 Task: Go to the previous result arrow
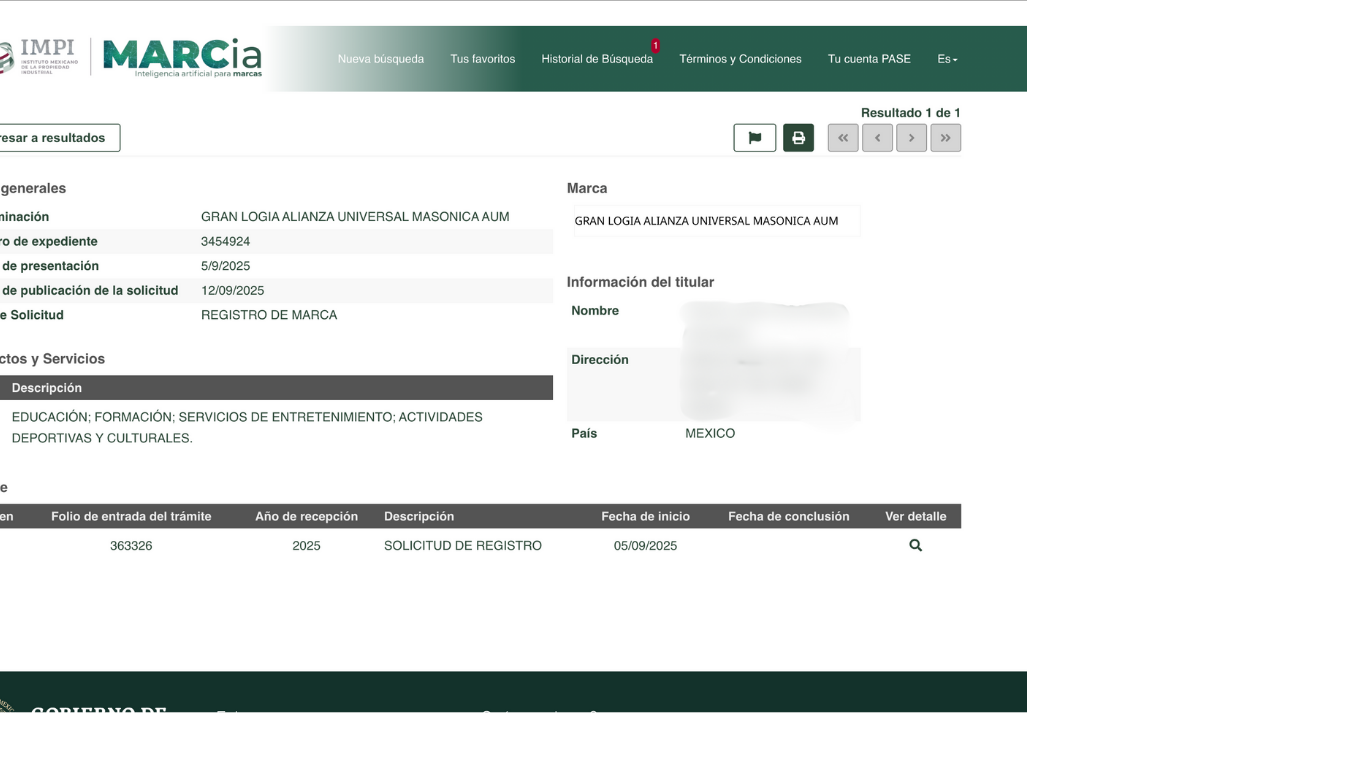click(x=877, y=138)
